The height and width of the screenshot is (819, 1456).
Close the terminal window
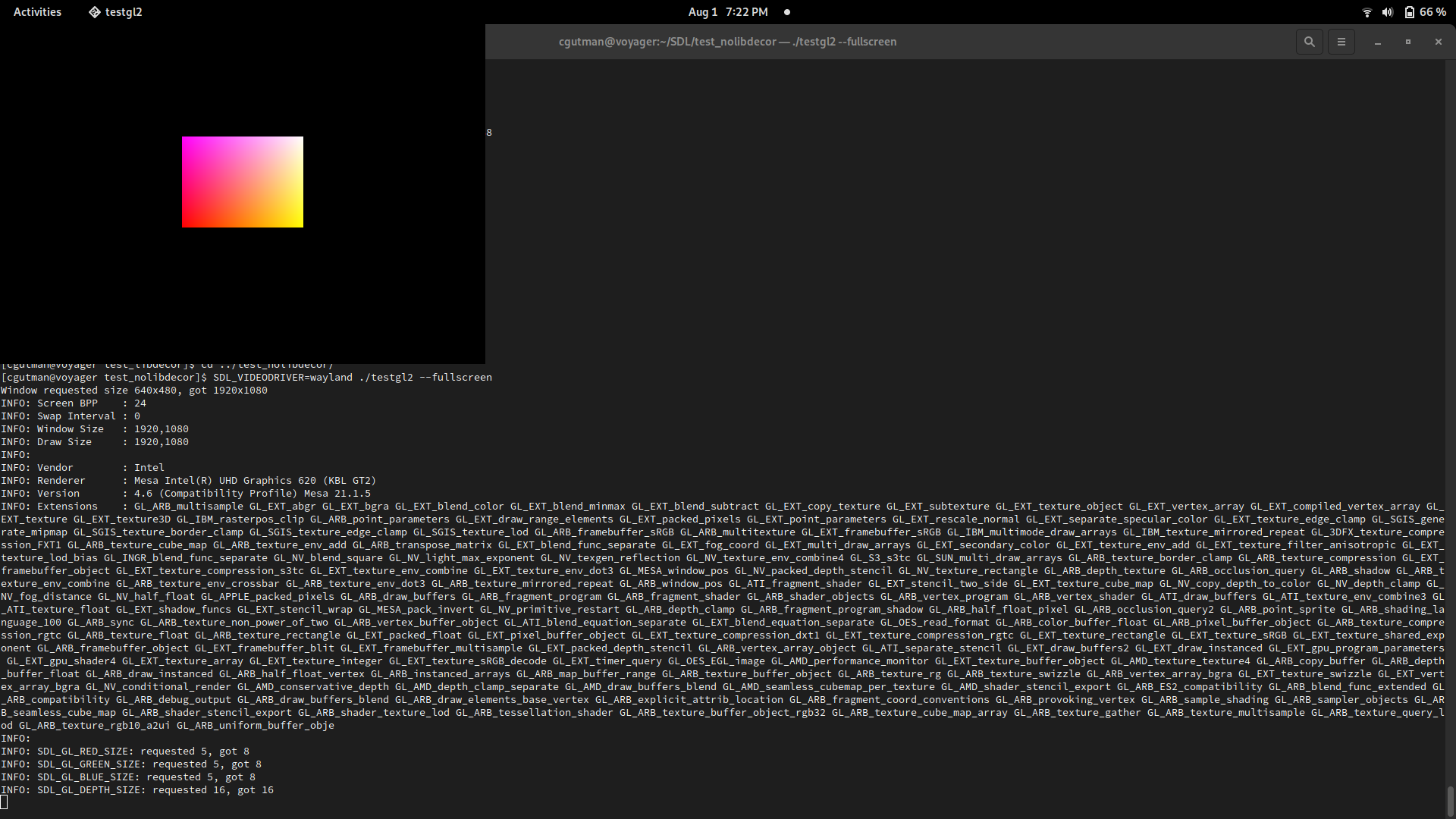pyautogui.click(x=1438, y=42)
